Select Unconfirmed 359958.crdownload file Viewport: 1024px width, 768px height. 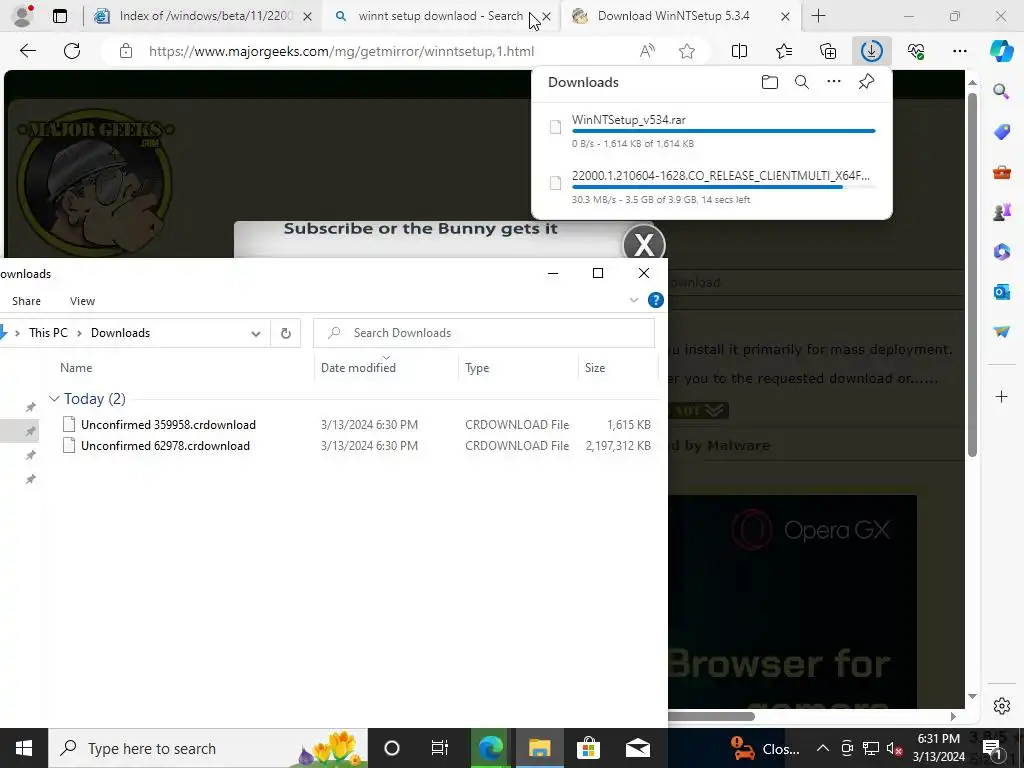click(357, 424)
